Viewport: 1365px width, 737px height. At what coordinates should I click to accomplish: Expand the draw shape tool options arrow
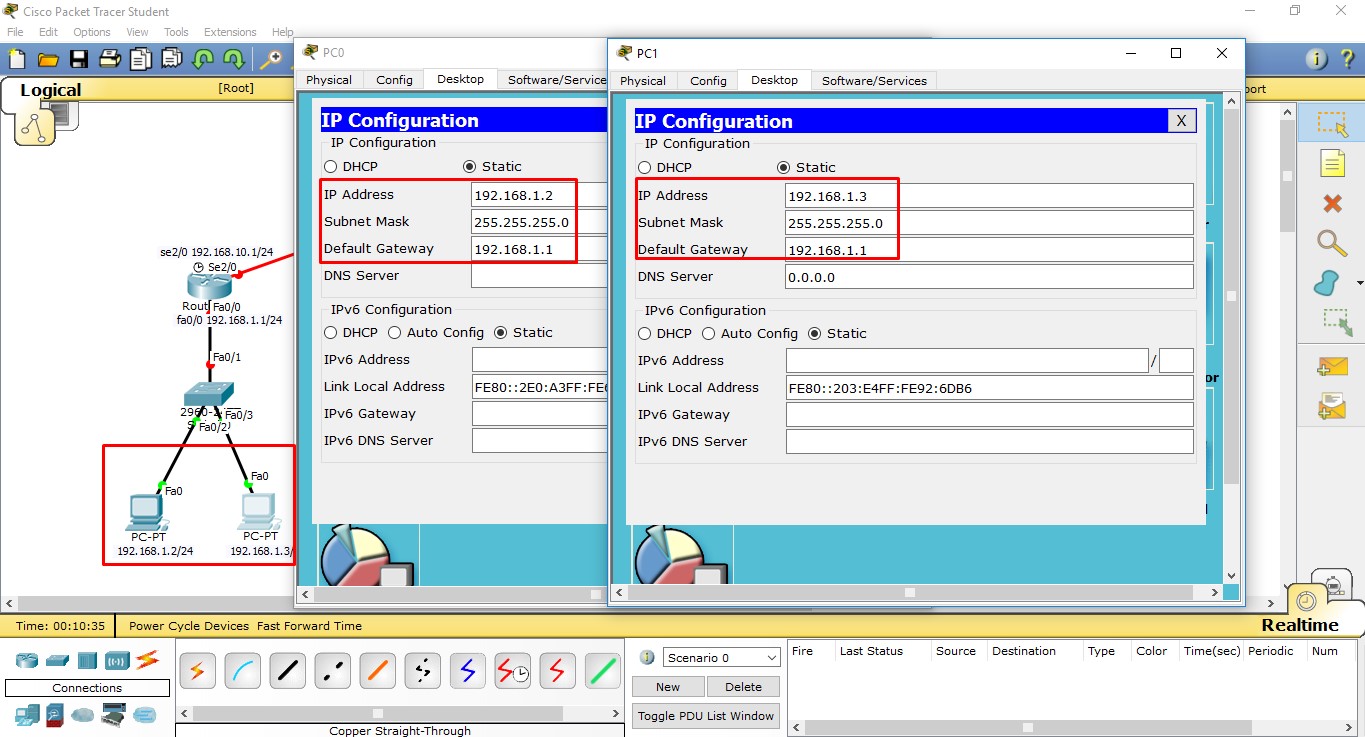pyautogui.click(x=1360, y=283)
